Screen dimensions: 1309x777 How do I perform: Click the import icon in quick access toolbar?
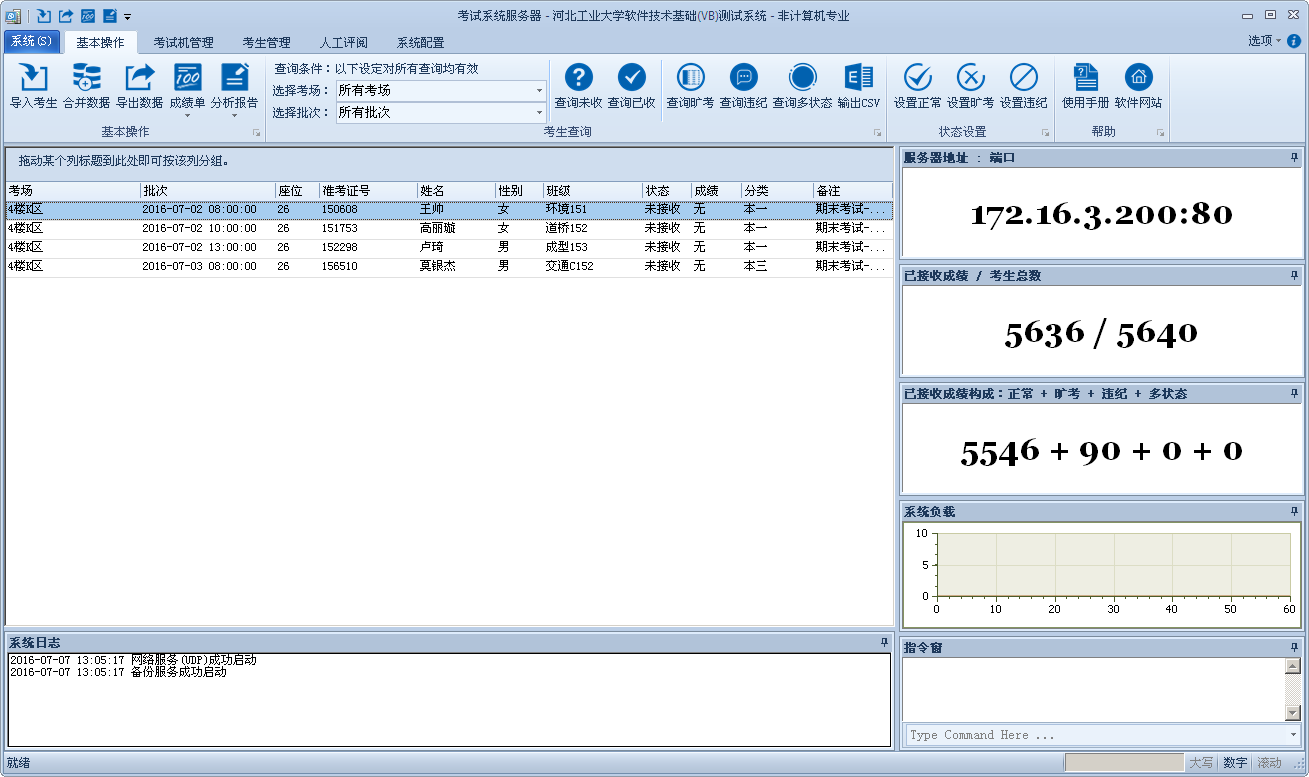pos(44,16)
